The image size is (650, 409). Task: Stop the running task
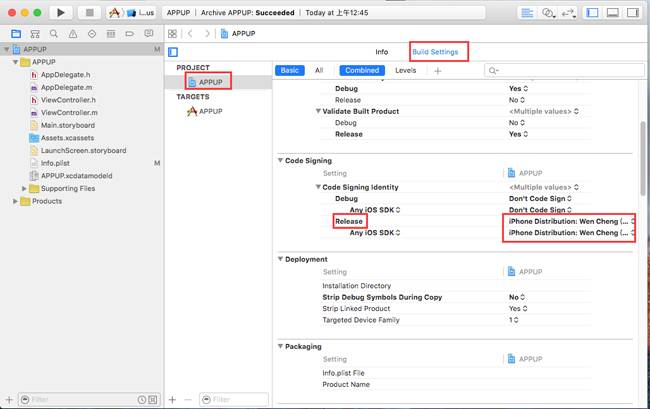coord(89,12)
